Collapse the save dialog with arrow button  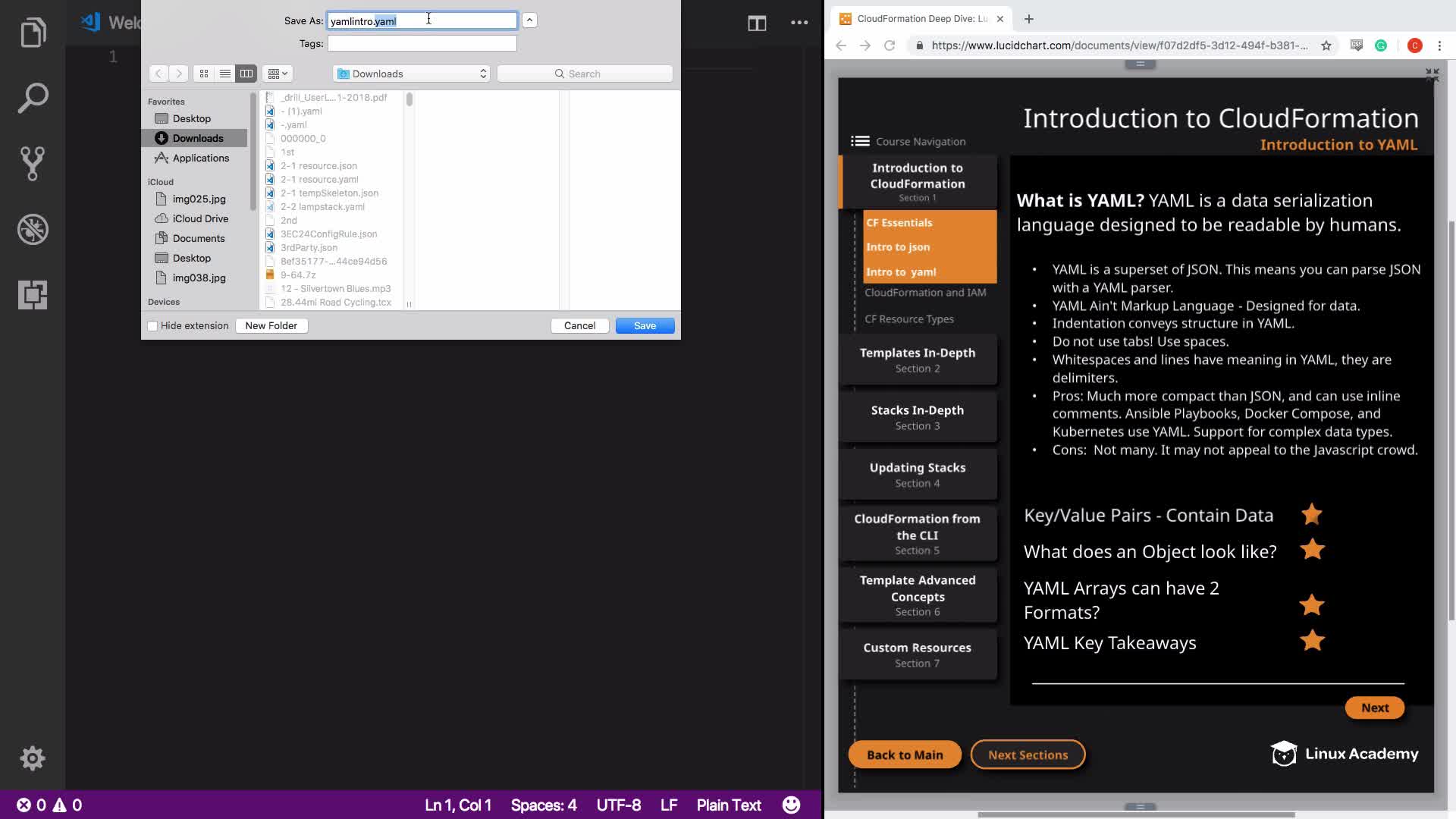point(529,20)
